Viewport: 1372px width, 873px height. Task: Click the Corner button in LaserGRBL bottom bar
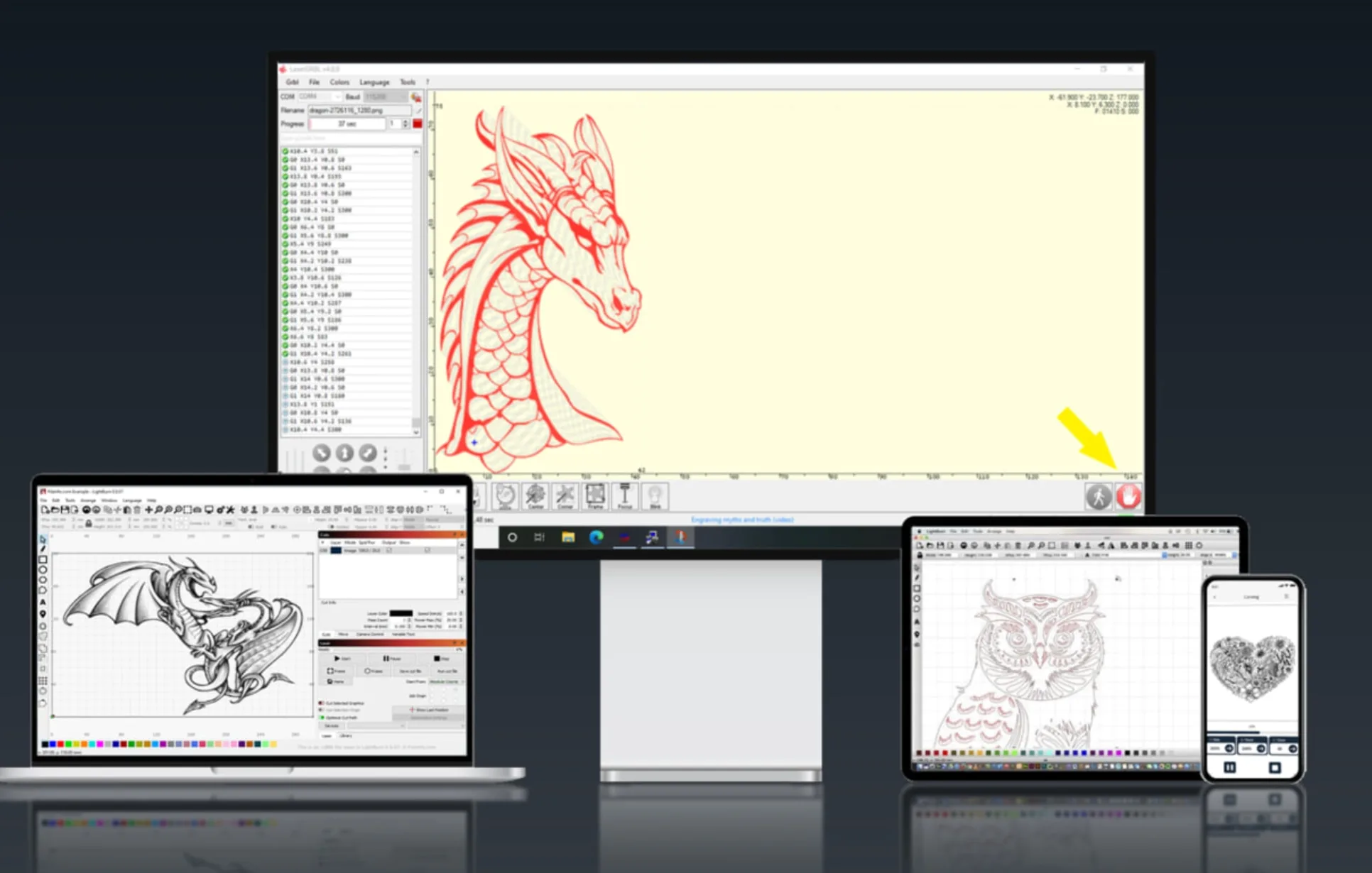(x=565, y=496)
